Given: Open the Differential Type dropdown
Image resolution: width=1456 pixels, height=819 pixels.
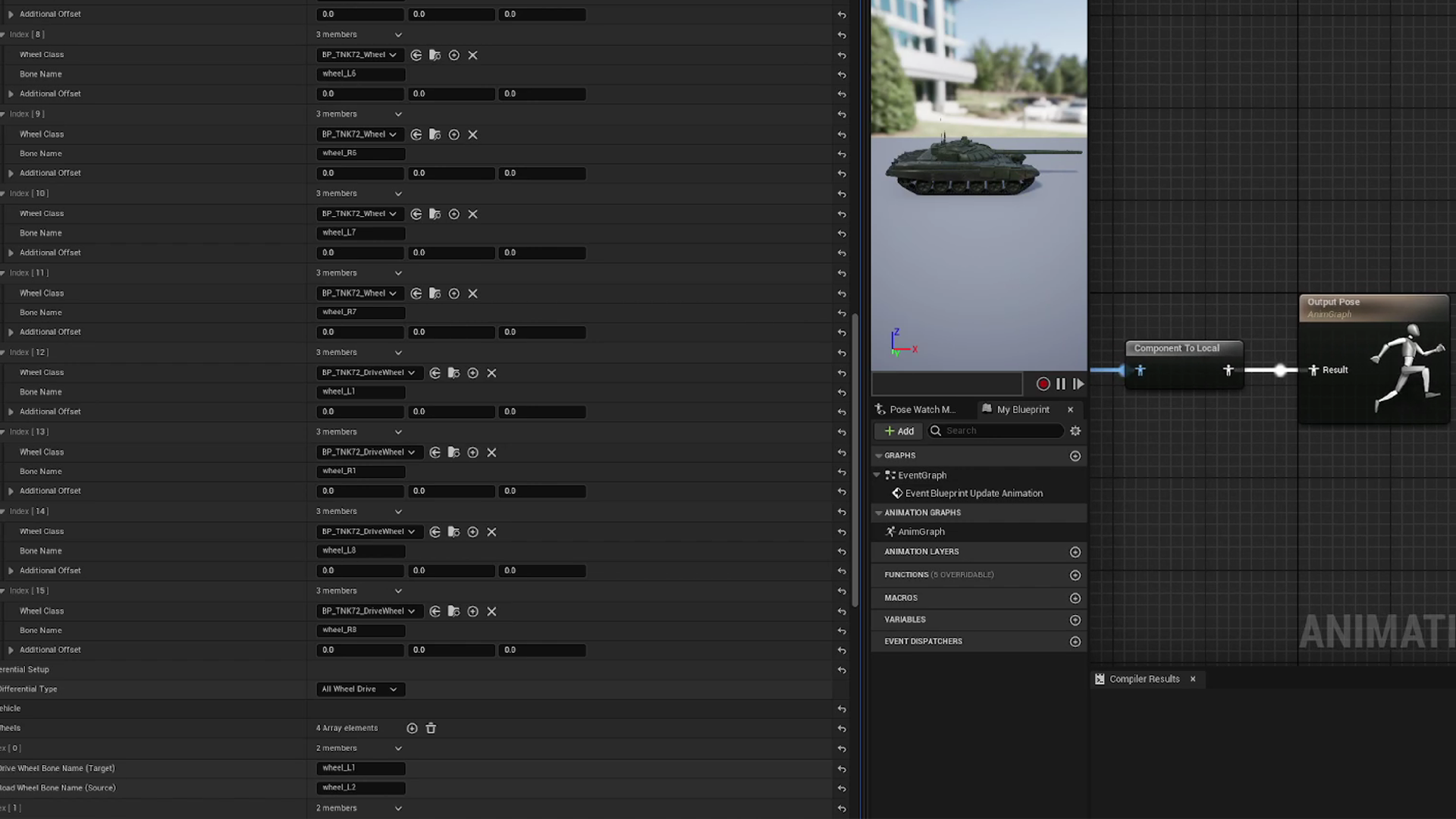Looking at the screenshot, I should (x=359, y=689).
